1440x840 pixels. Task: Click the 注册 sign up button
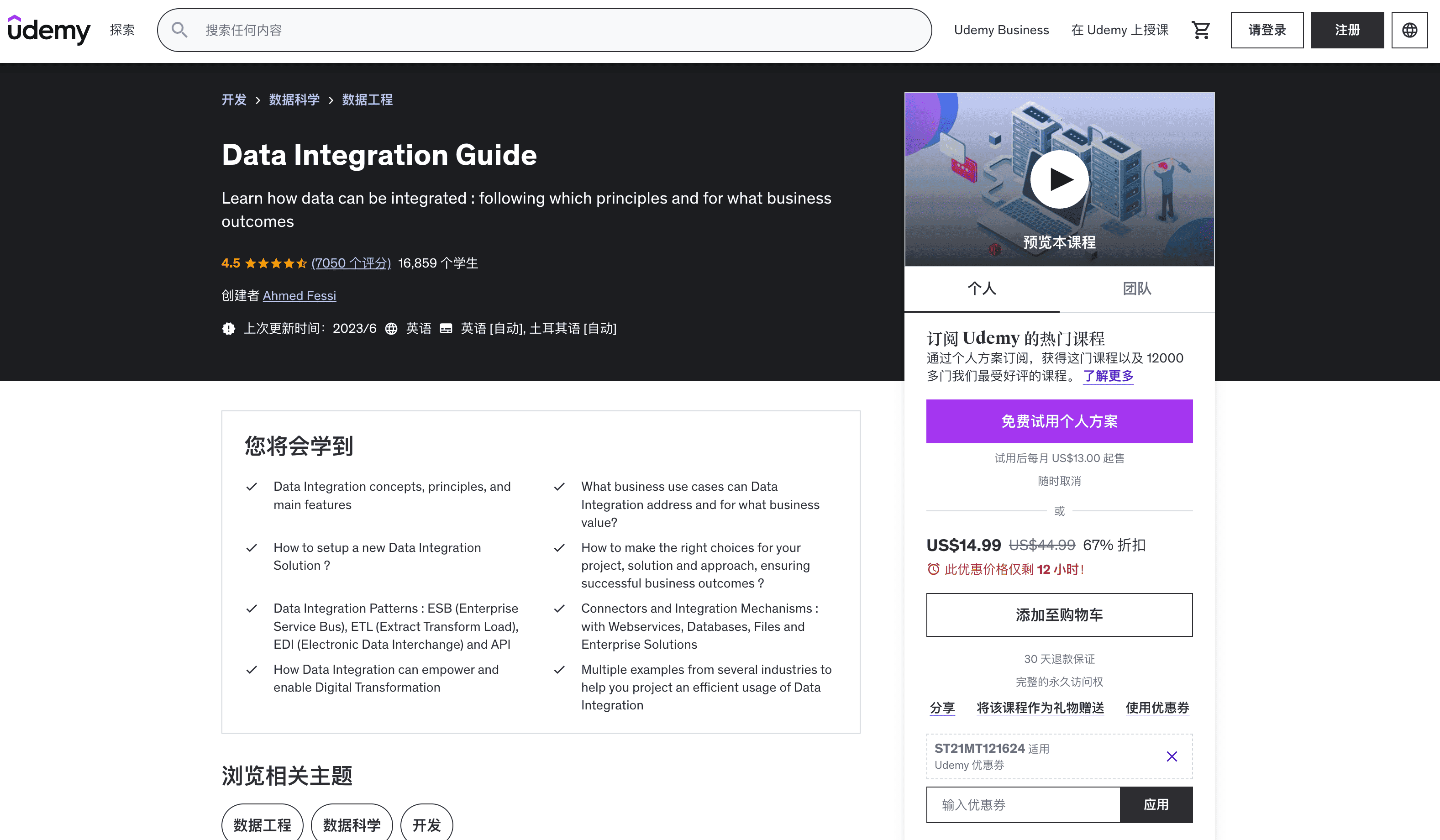tap(1347, 30)
